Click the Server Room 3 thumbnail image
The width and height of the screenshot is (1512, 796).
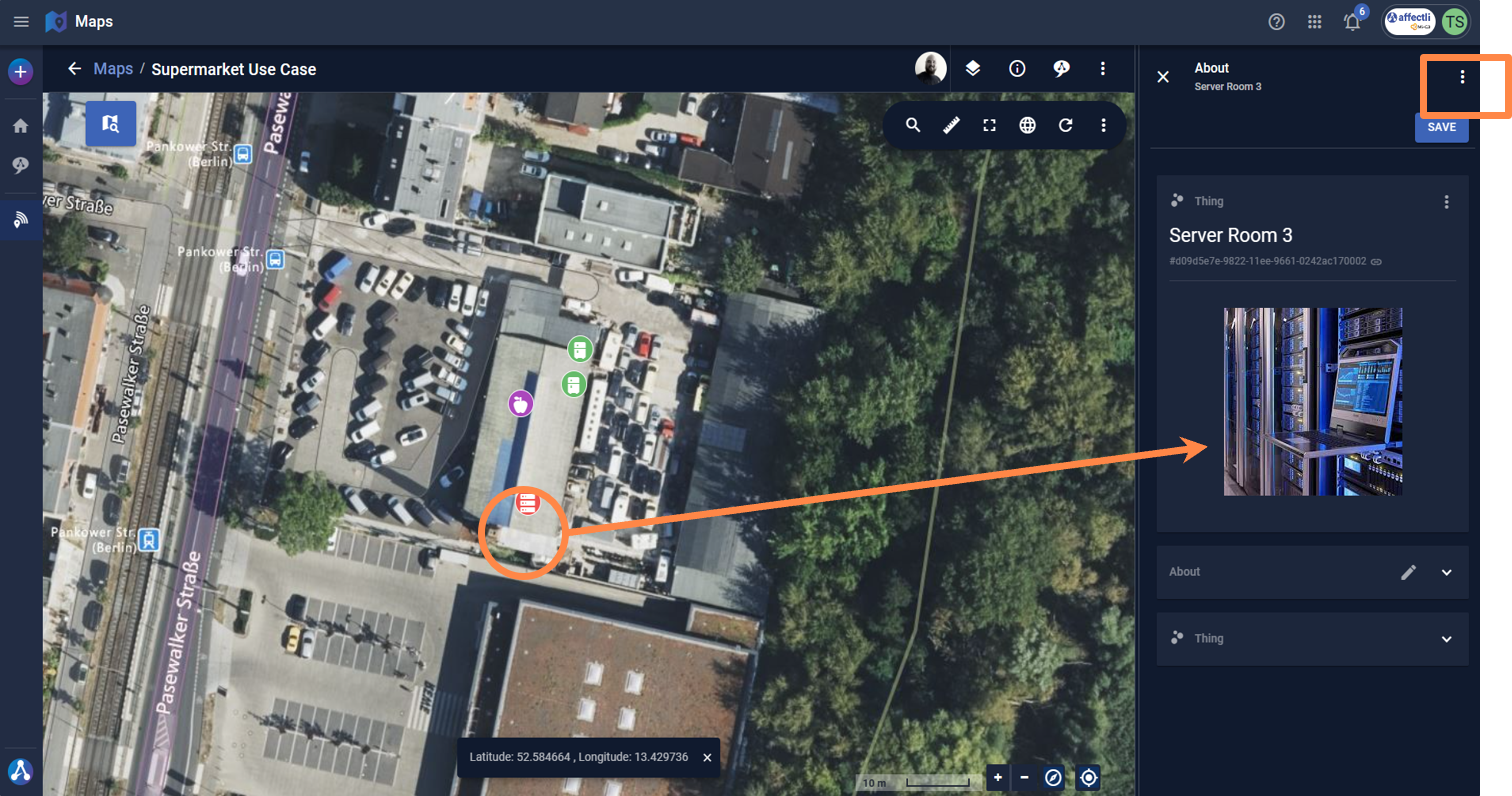coord(1312,401)
